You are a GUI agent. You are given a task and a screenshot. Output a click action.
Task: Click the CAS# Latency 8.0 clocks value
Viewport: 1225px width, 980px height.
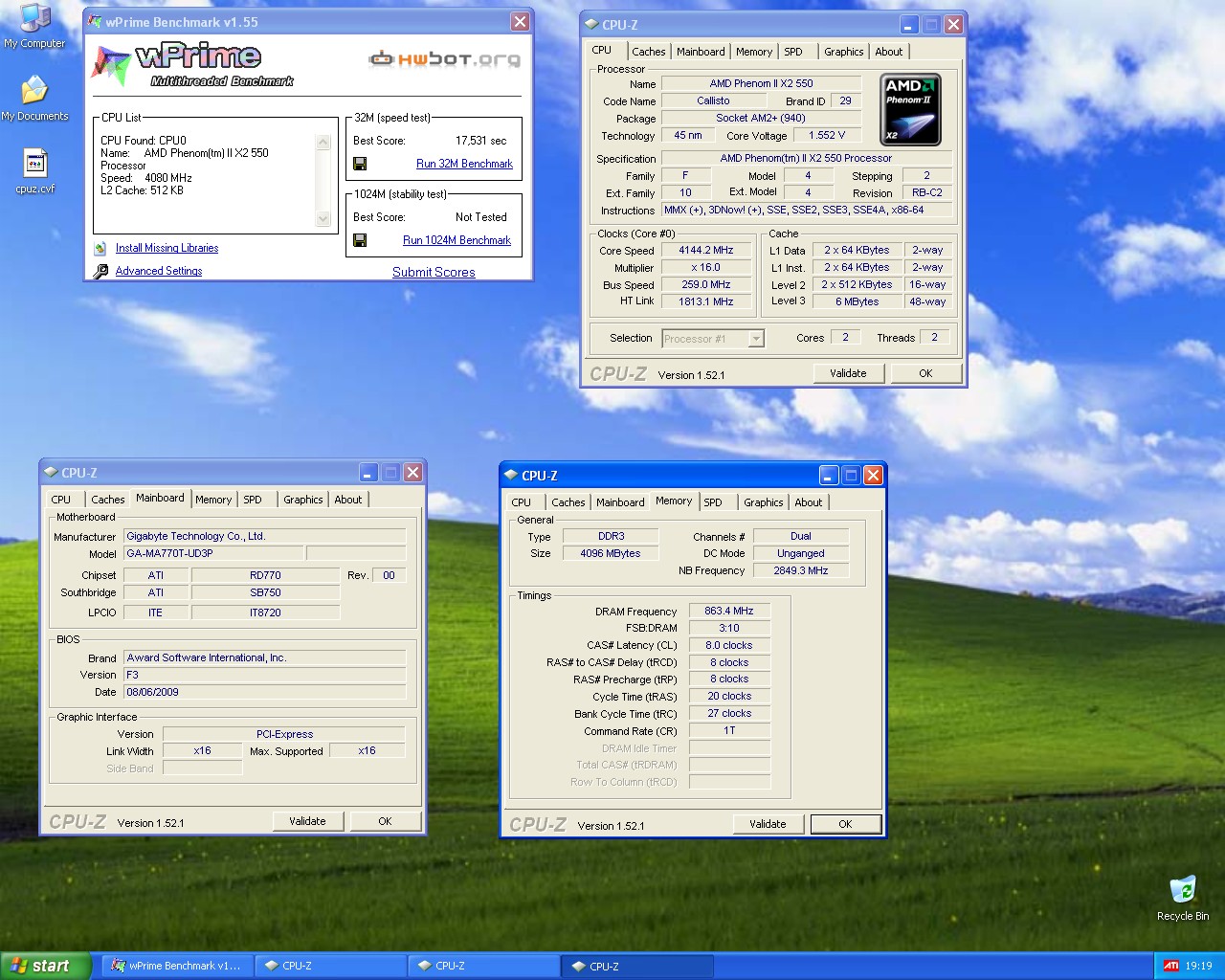(x=729, y=646)
